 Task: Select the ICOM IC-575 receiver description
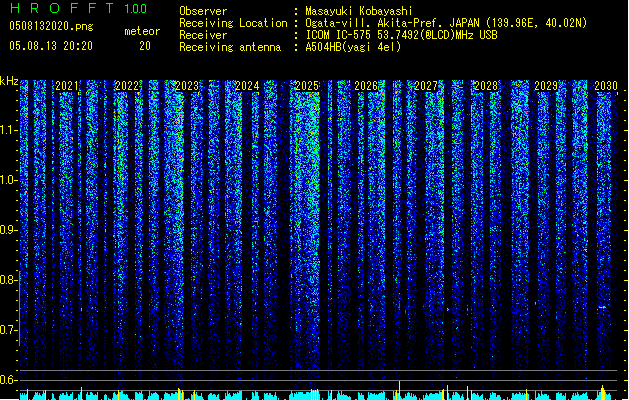(x=402, y=35)
